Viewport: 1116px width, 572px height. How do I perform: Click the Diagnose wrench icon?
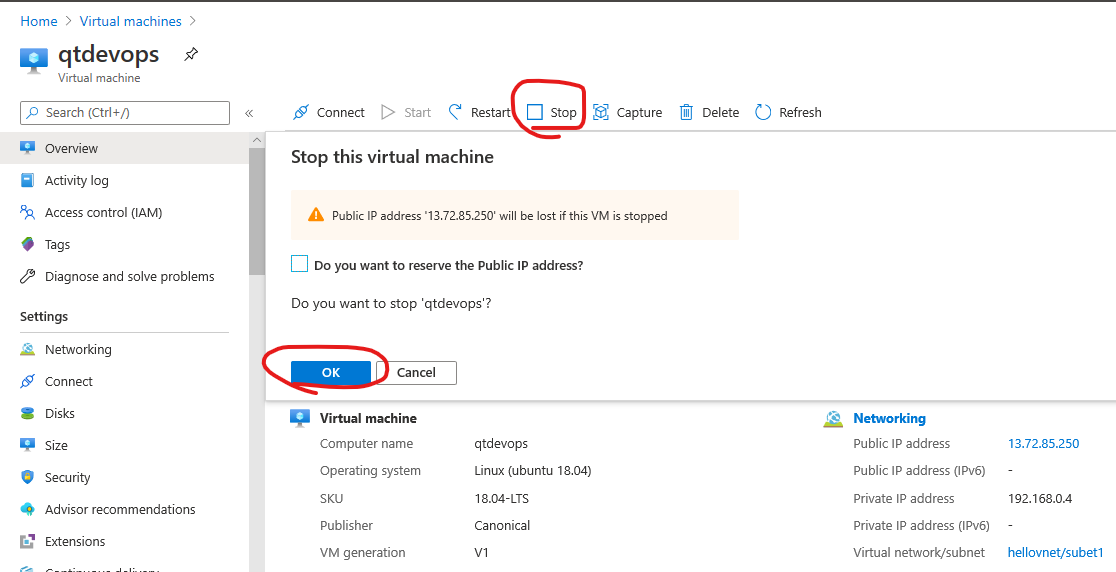coord(28,276)
